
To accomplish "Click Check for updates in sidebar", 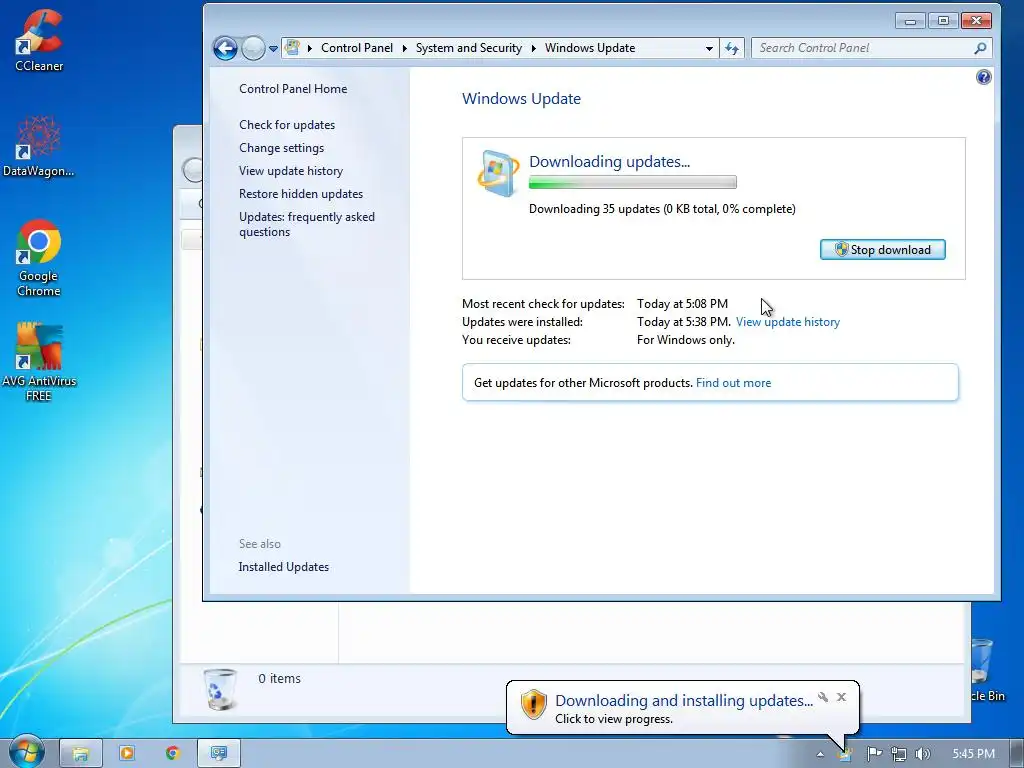I will [287, 125].
